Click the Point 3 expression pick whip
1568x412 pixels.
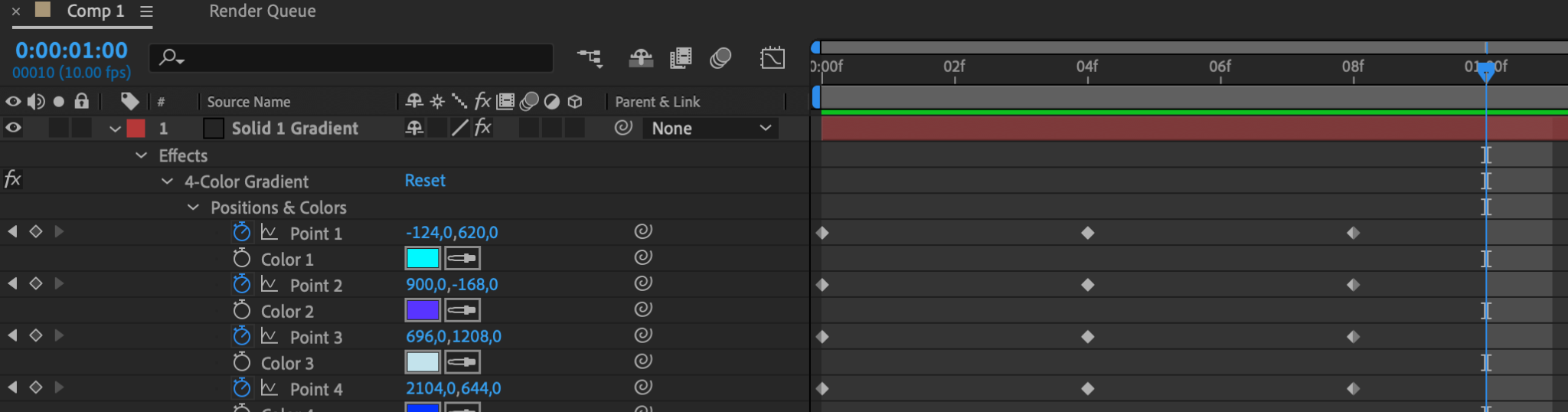pos(643,335)
